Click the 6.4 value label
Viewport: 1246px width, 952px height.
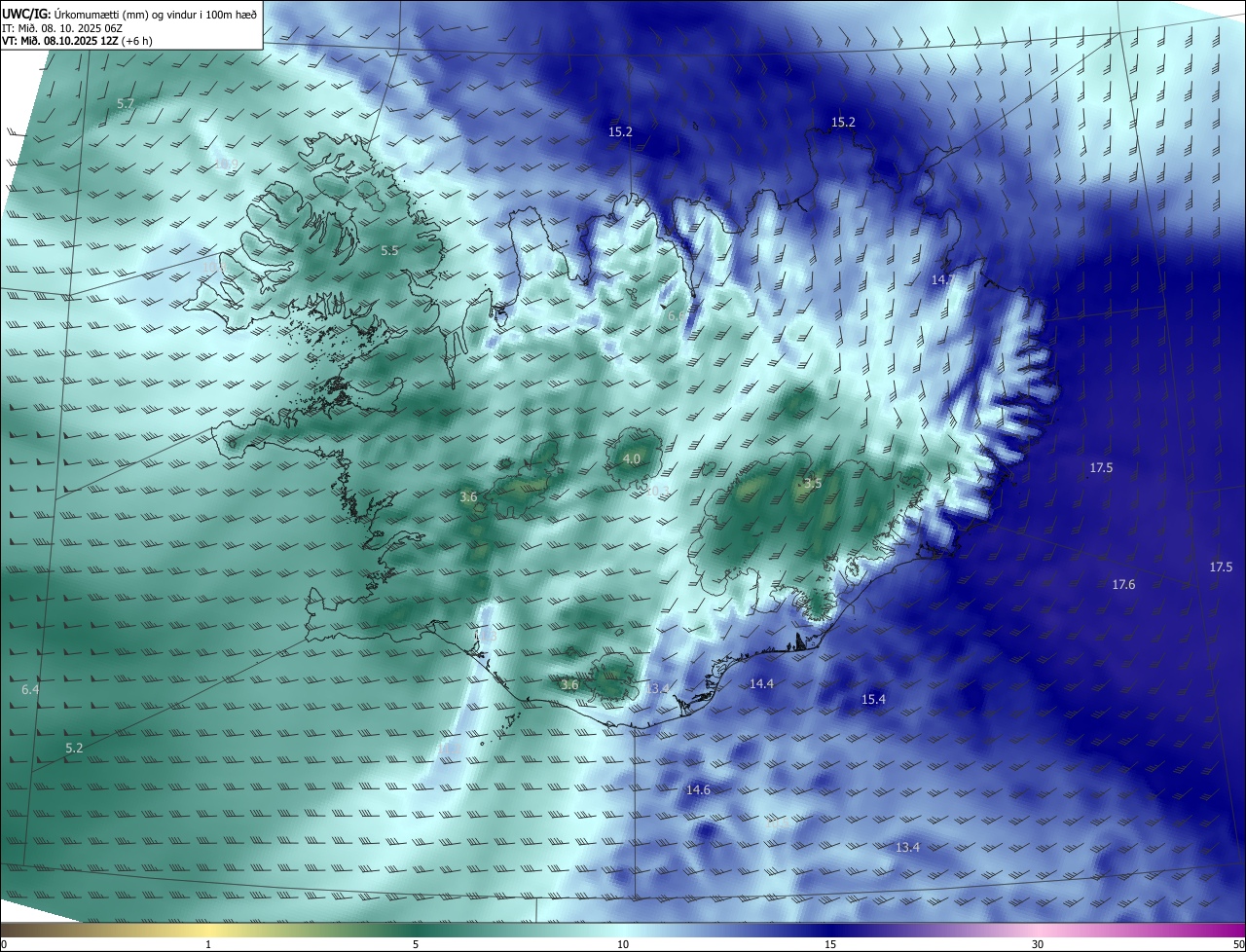coord(30,689)
